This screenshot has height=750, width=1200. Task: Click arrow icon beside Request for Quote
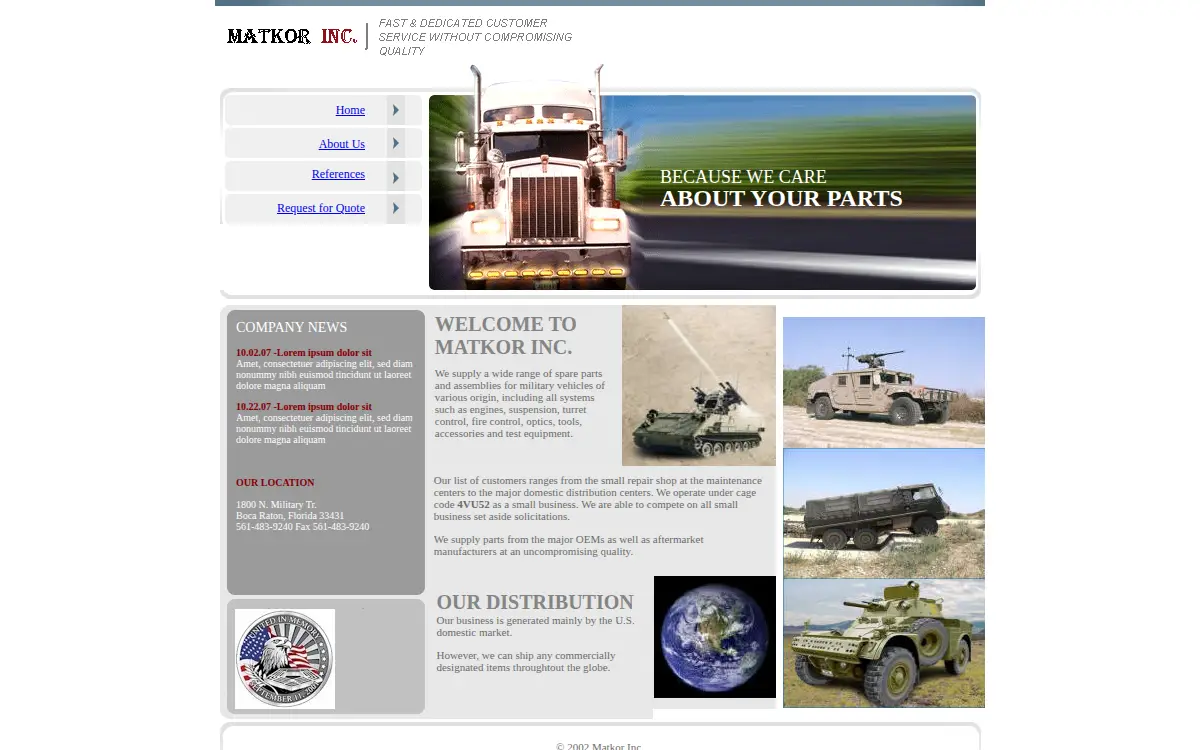[396, 208]
